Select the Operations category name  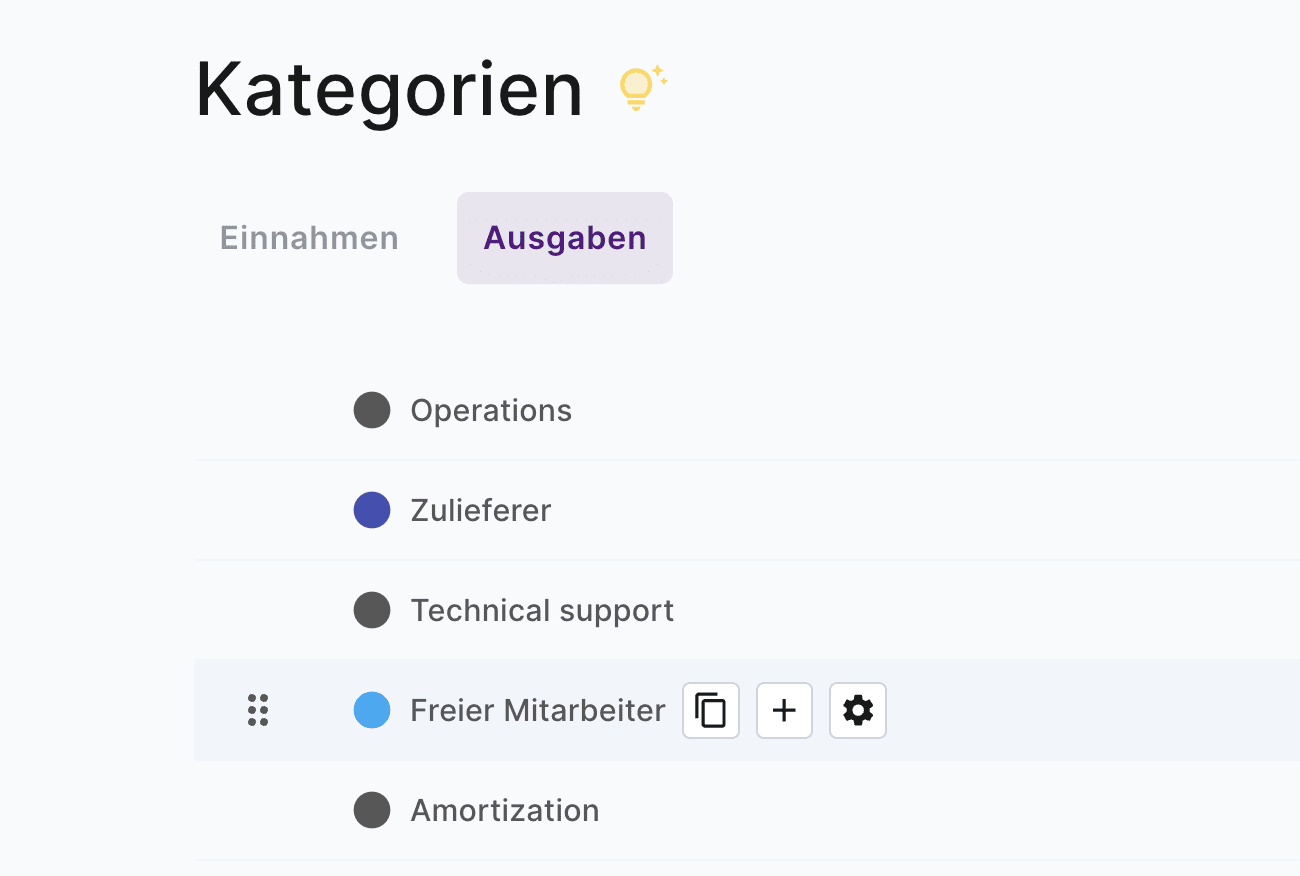[x=491, y=410]
